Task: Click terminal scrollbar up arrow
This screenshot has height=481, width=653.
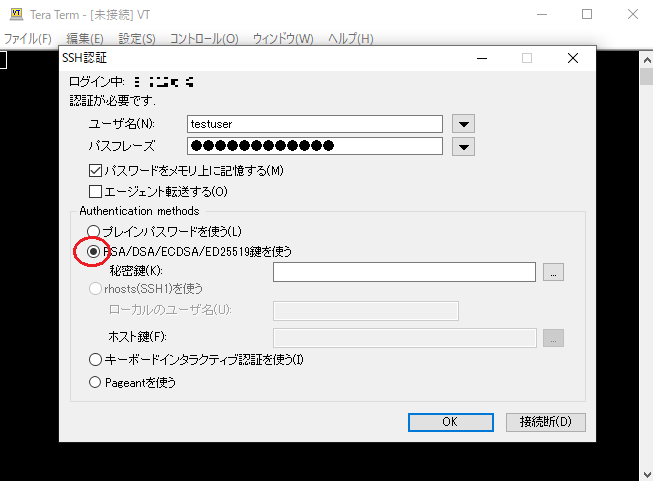Action: [x=647, y=60]
